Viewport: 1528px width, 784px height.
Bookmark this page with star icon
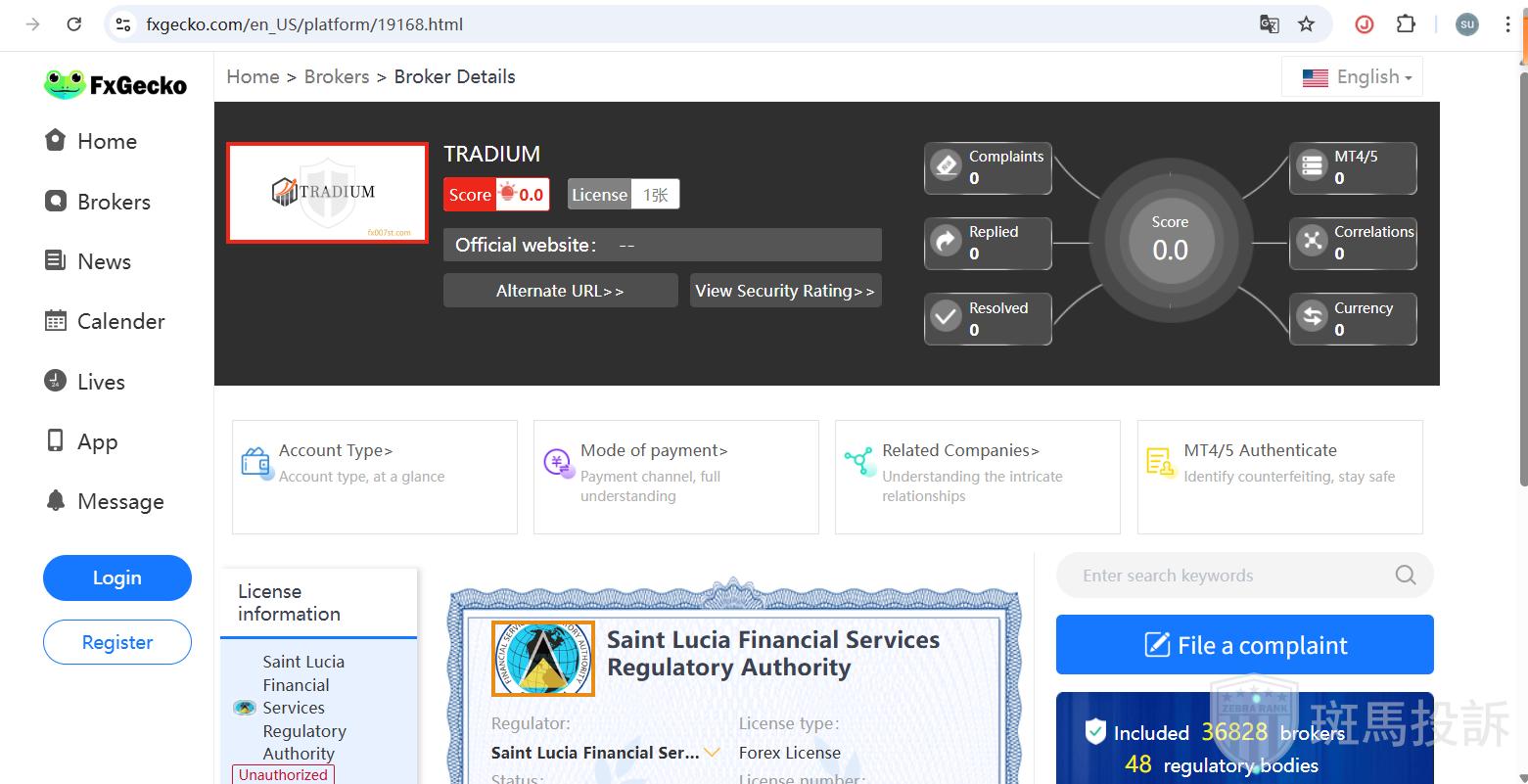click(1306, 24)
